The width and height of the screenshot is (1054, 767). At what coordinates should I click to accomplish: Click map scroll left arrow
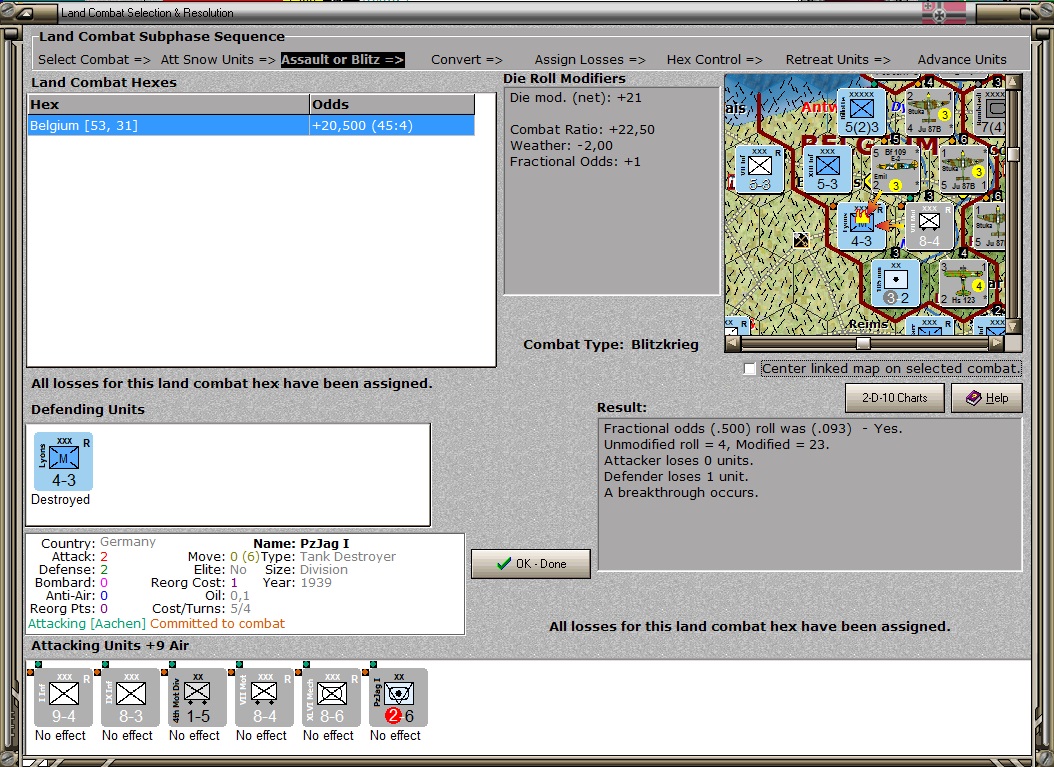733,343
